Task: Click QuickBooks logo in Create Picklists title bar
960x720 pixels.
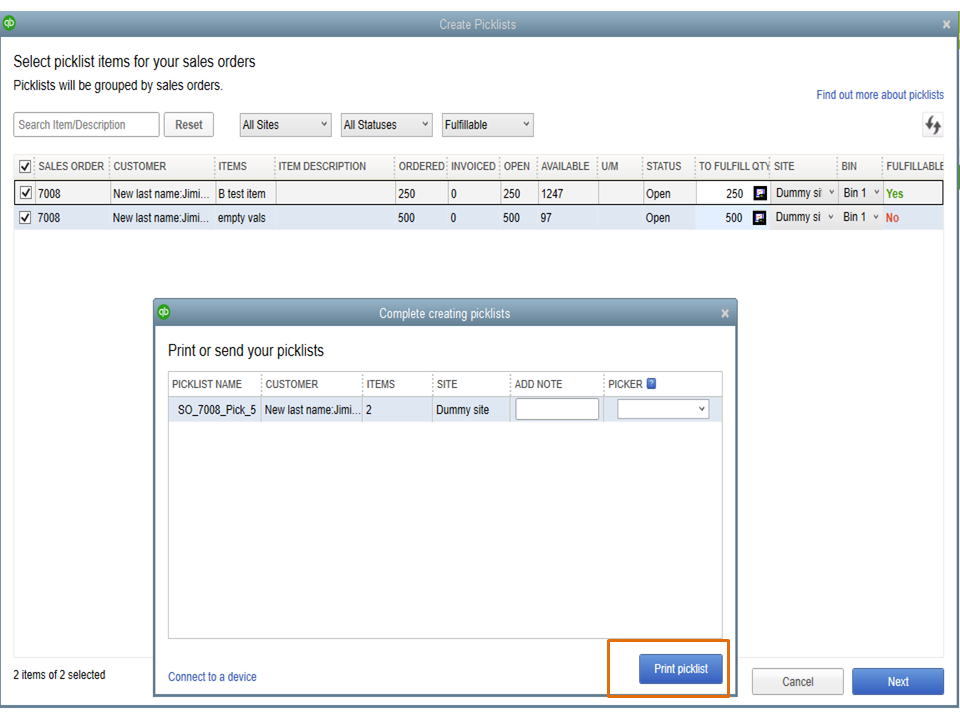Action: click(x=9, y=23)
